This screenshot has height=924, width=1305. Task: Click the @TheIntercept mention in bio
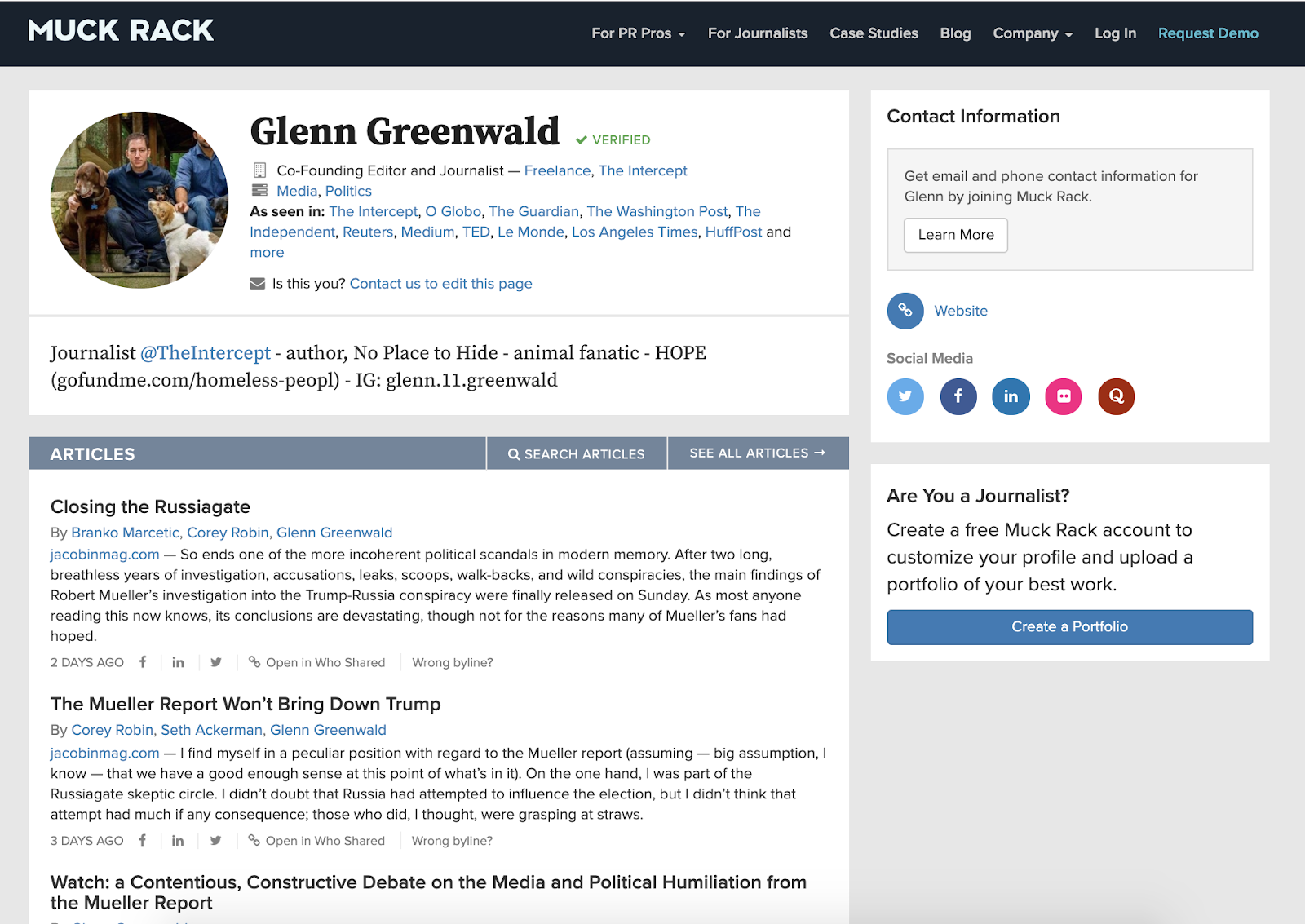(x=206, y=353)
